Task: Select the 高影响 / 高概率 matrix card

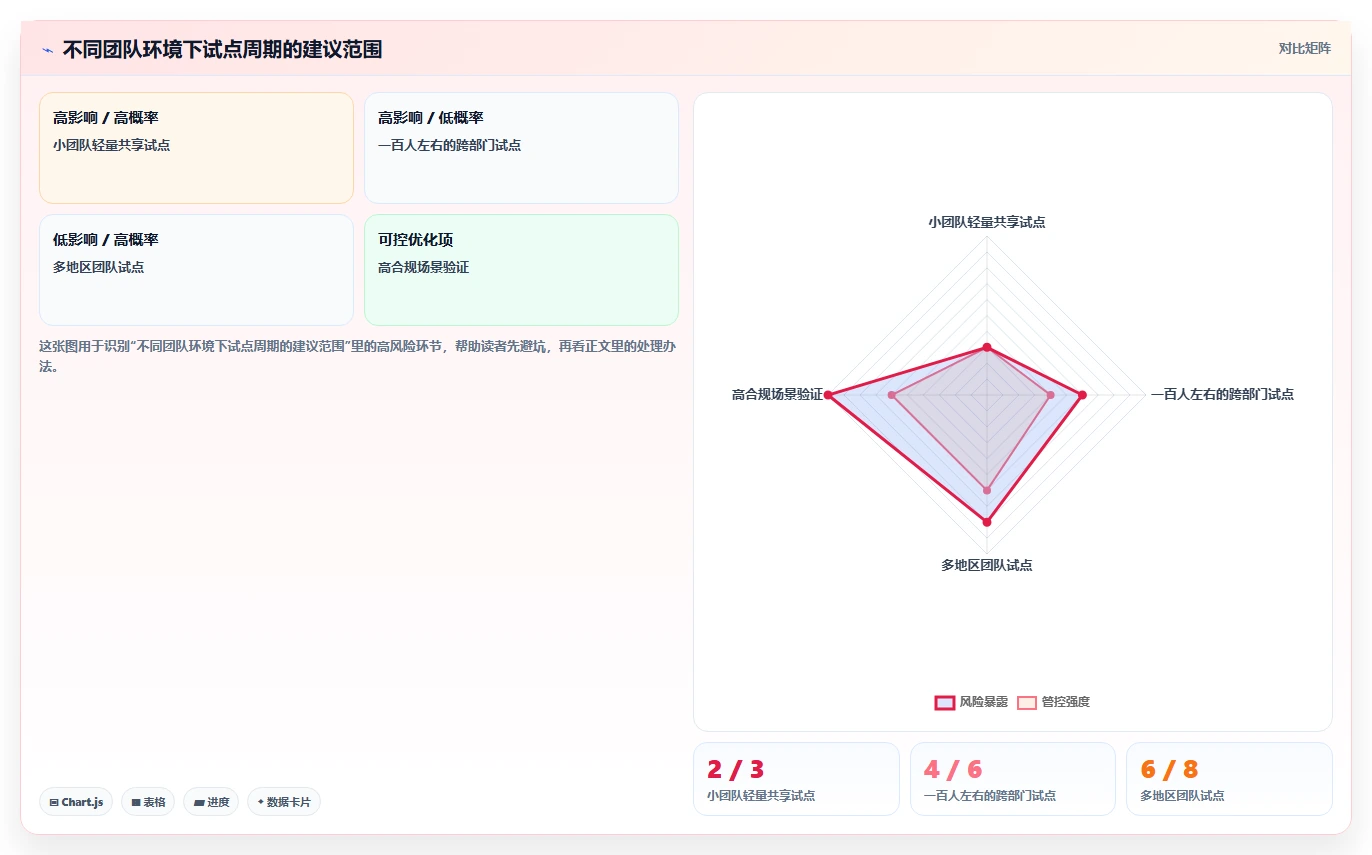Action: (196, 148)
